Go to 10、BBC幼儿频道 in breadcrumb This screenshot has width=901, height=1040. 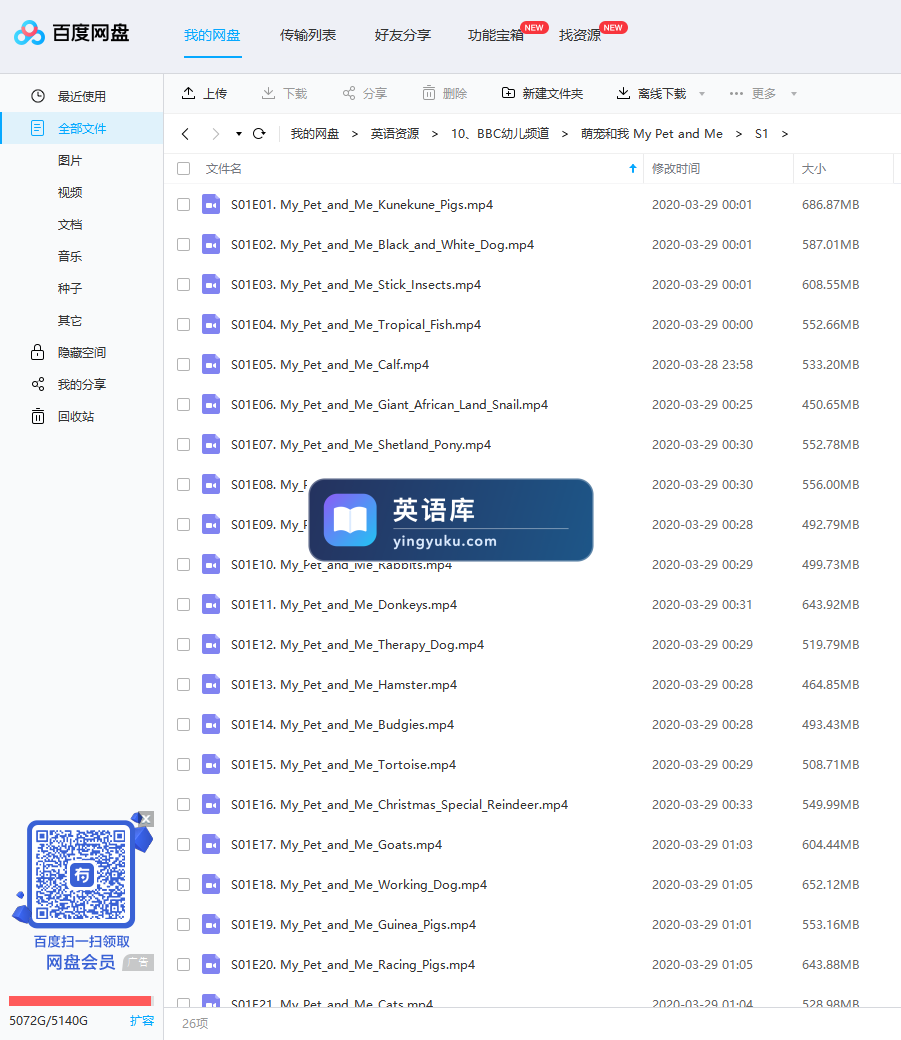click(x=500, y=134)
